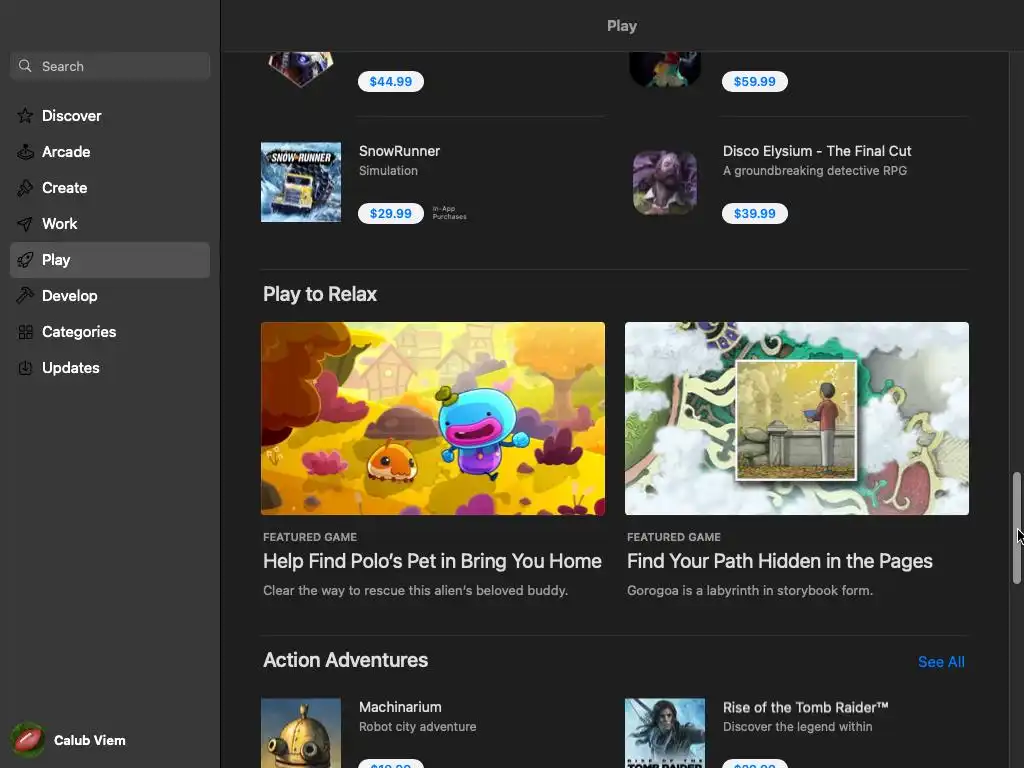Open the Work section
The image size is (1024, 768).
pos(110,224)
